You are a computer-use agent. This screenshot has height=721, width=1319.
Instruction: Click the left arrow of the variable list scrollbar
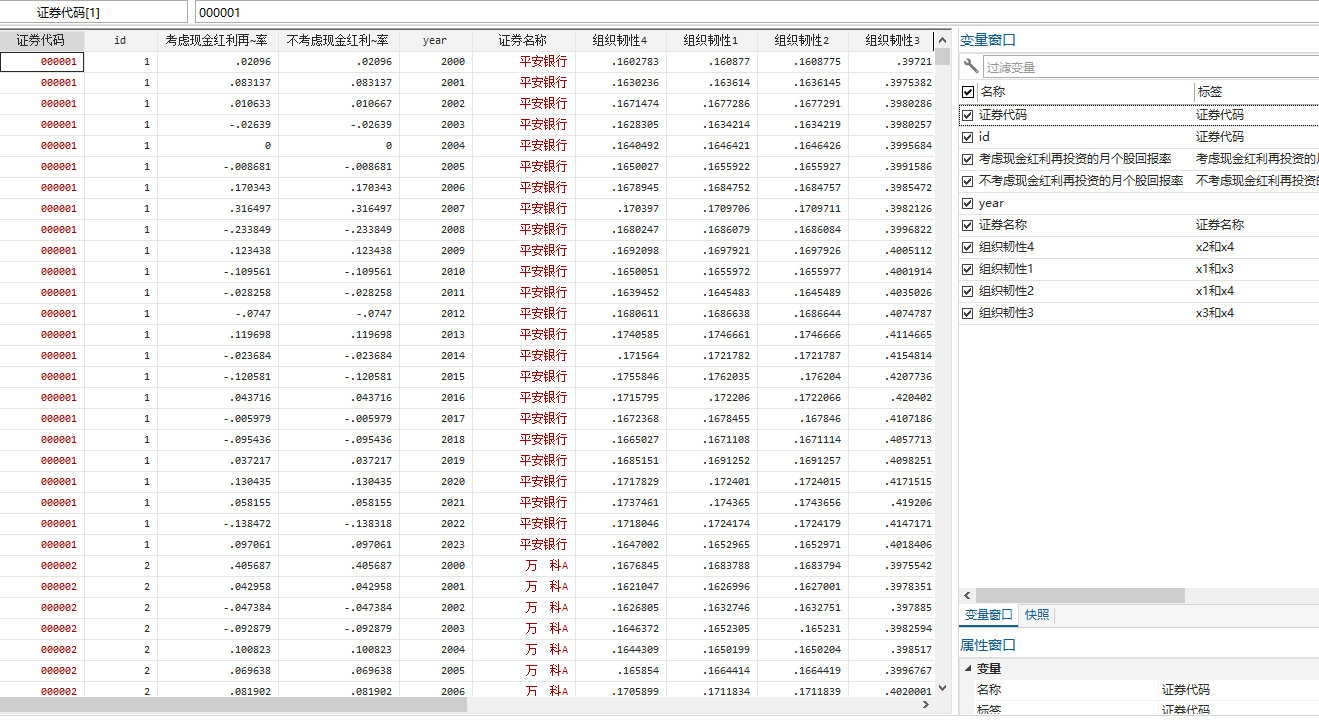[x=967, y=595]
